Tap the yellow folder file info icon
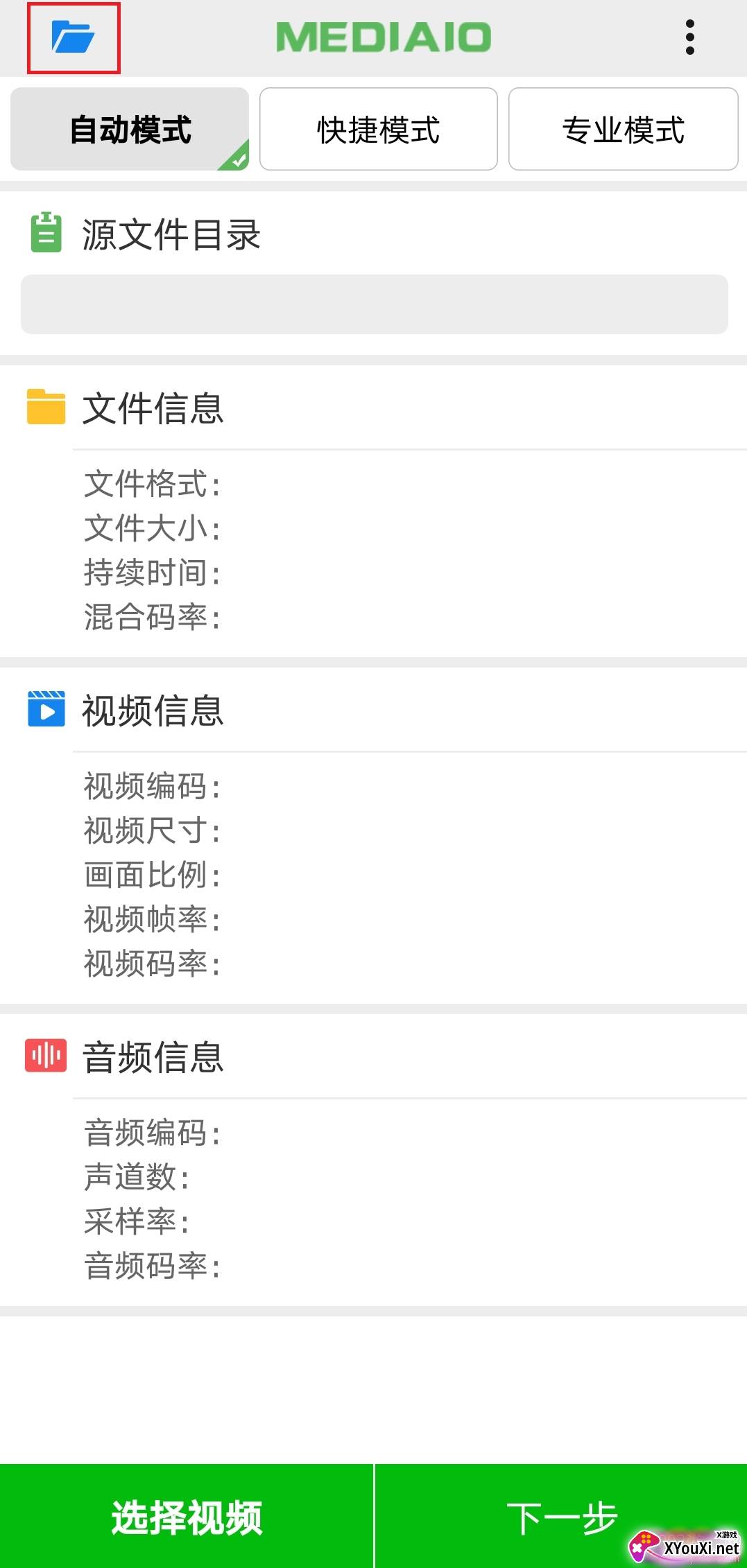Screen dimensions: 747x1568 (x=46, y=406)
